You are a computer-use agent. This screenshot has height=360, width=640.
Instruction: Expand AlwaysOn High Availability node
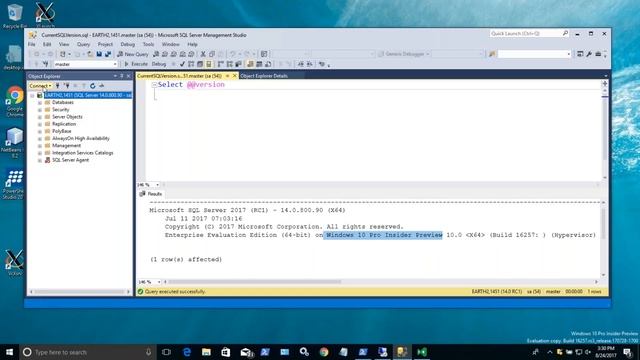[x=40, y=138]
